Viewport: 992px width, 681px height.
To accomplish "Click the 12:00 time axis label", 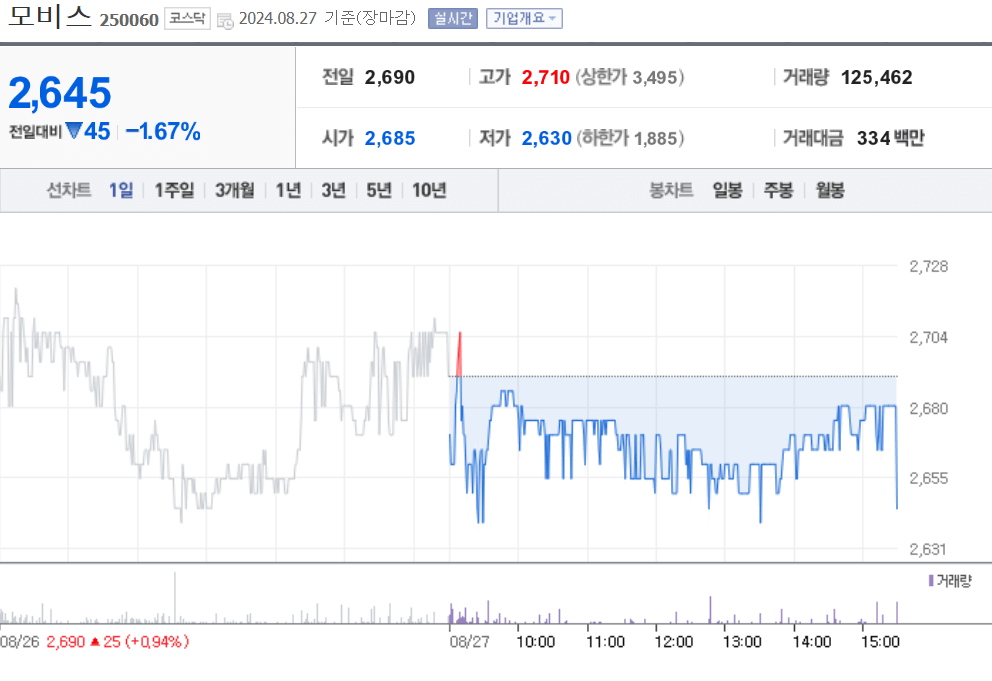I will [x=674, y=642].
